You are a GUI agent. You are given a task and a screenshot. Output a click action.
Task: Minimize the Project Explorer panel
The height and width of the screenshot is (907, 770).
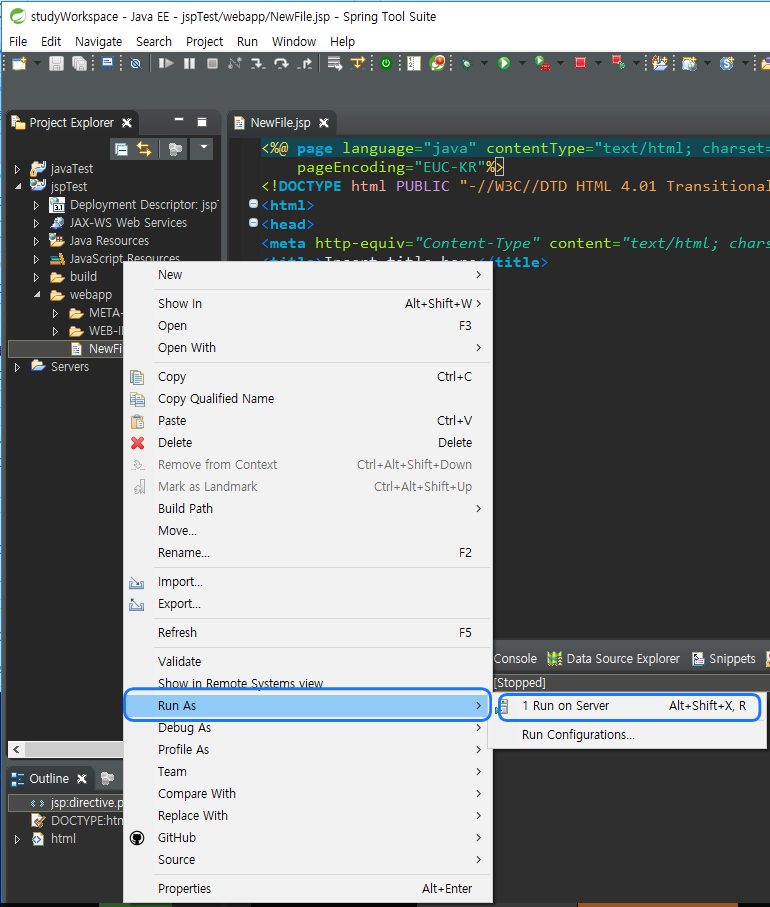tap(179, 120)
